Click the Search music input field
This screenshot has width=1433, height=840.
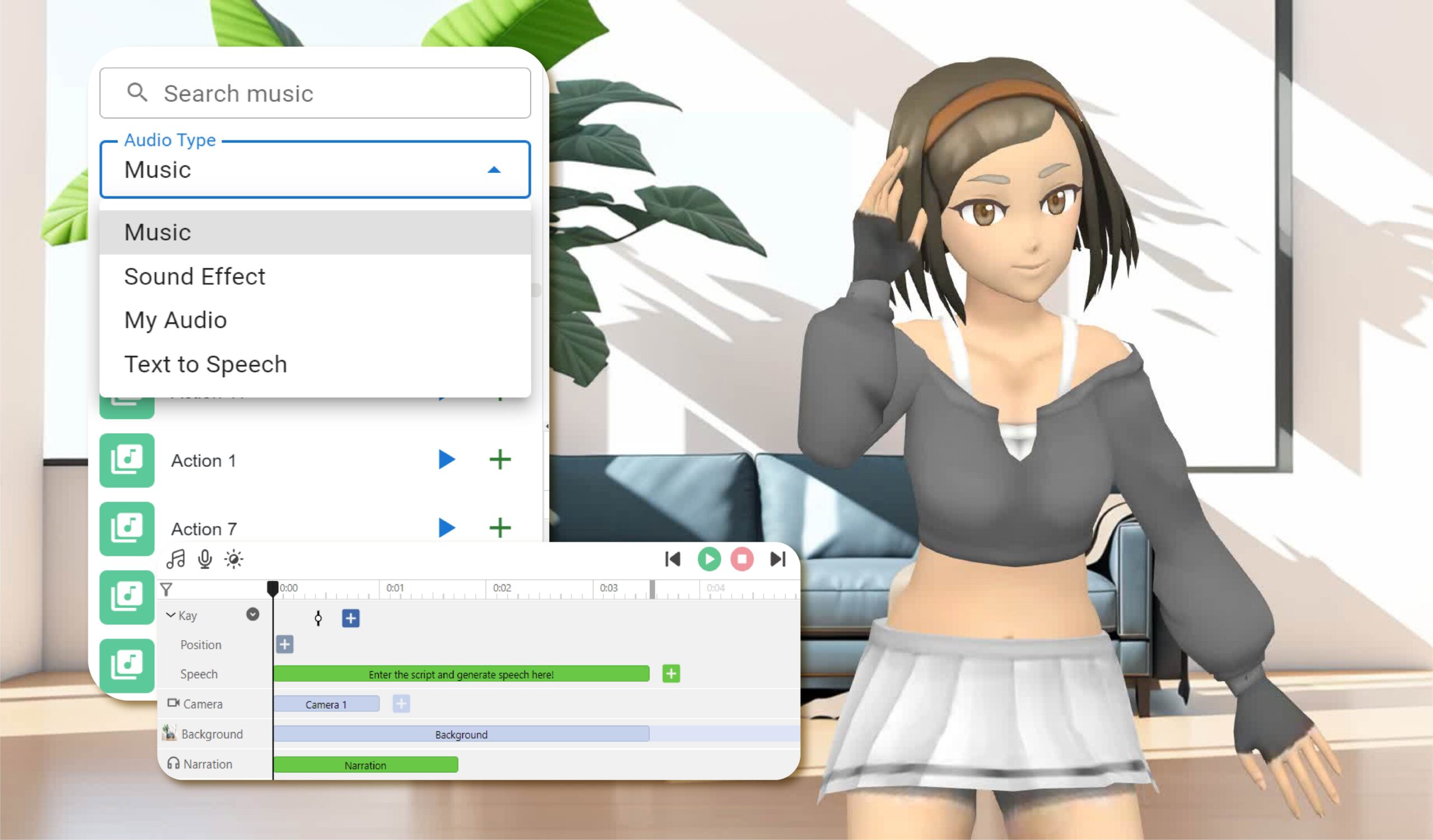coord(316,93)
